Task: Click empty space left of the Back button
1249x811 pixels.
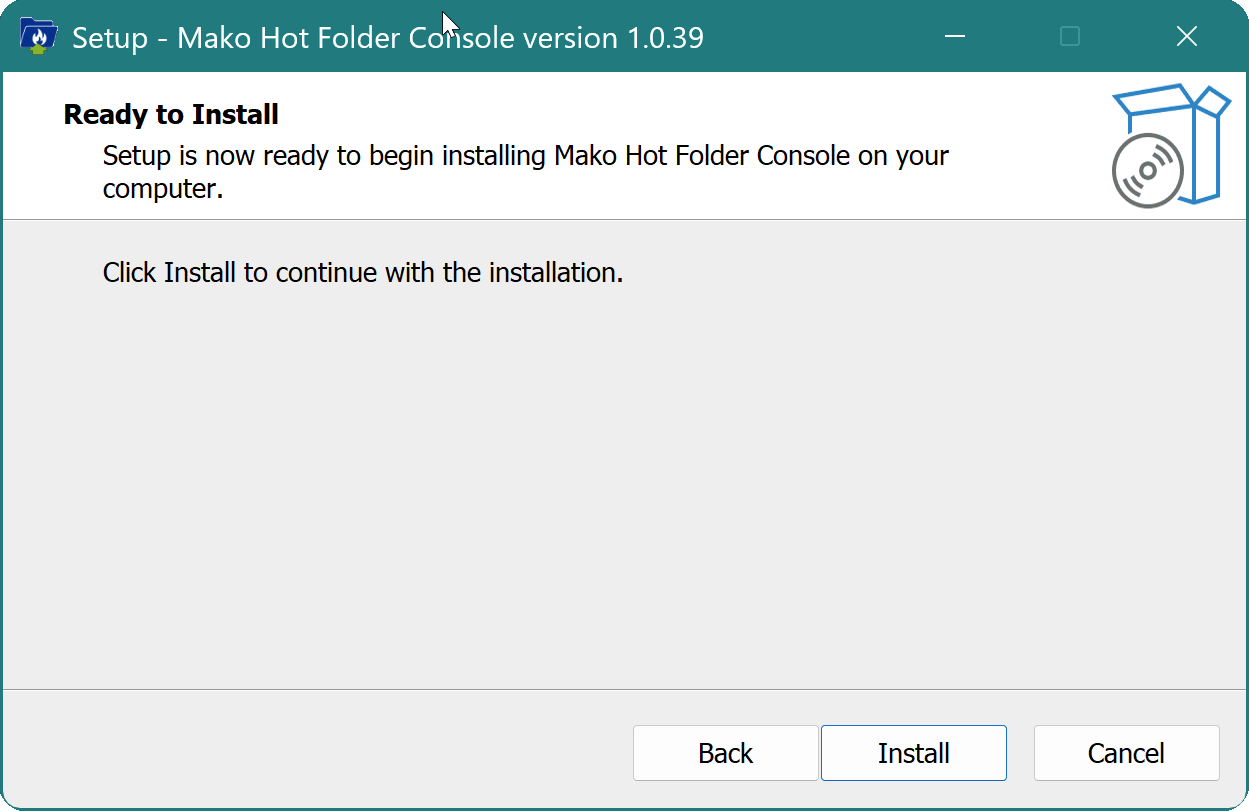Action: coord(320,753)
